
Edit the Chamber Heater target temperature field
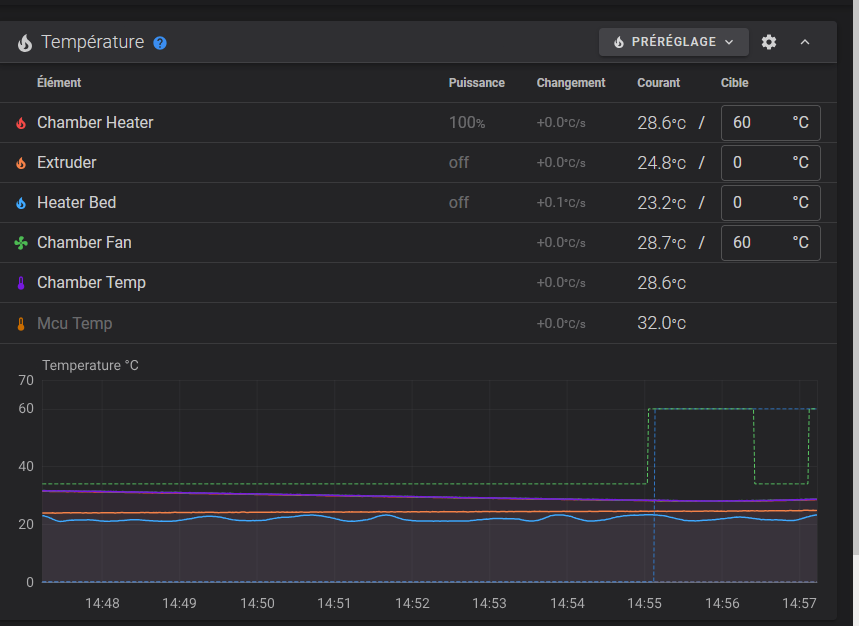coord(770,123)
